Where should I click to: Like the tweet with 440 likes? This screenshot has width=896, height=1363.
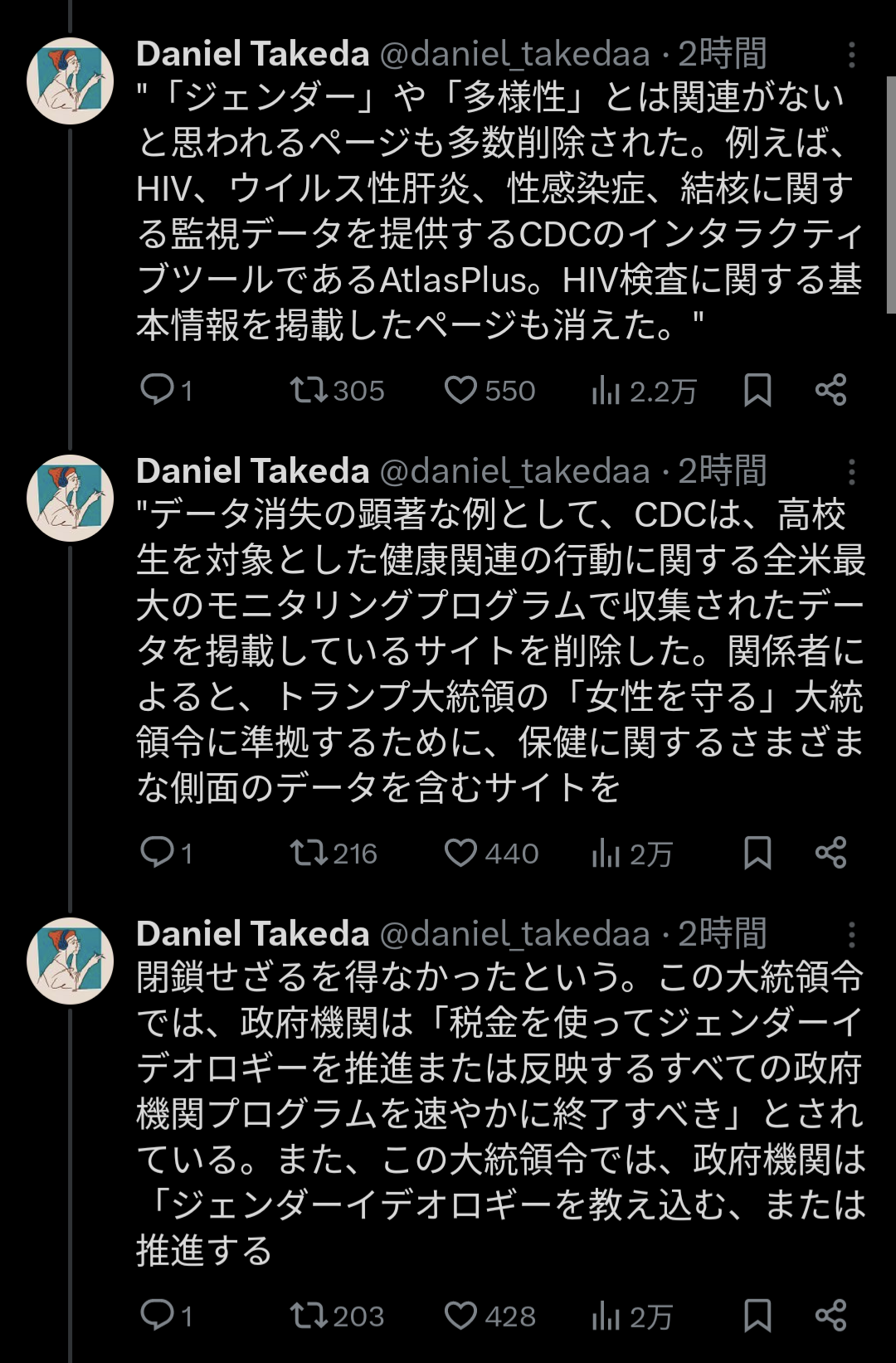[x=460, y=852]
